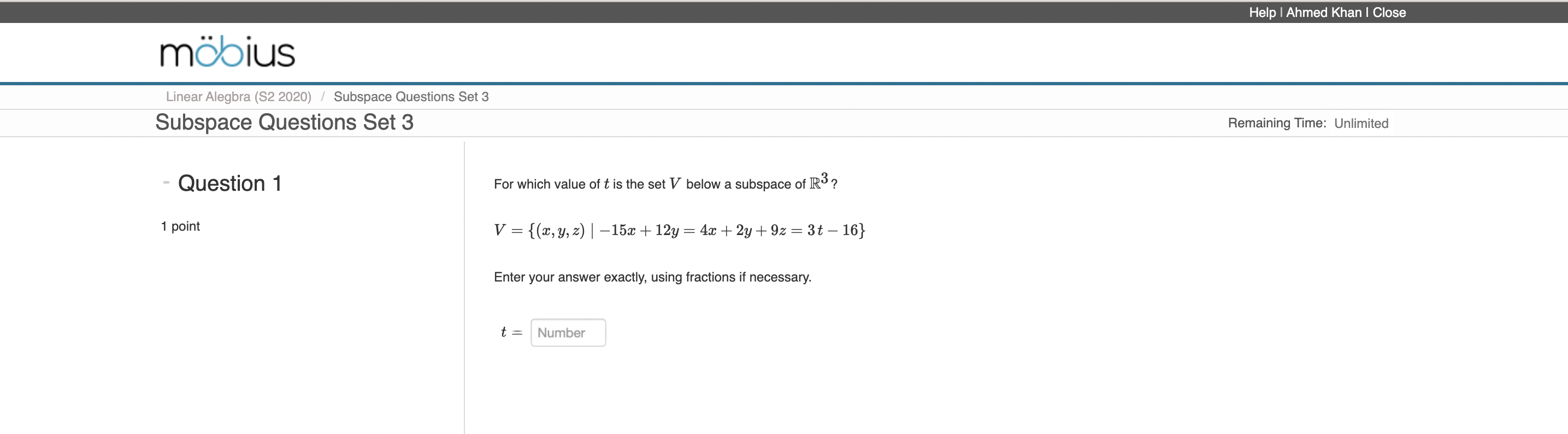Select the Subspace Questions Set 3 breadcrumb
1568x434 pixels.
point(411,96)
